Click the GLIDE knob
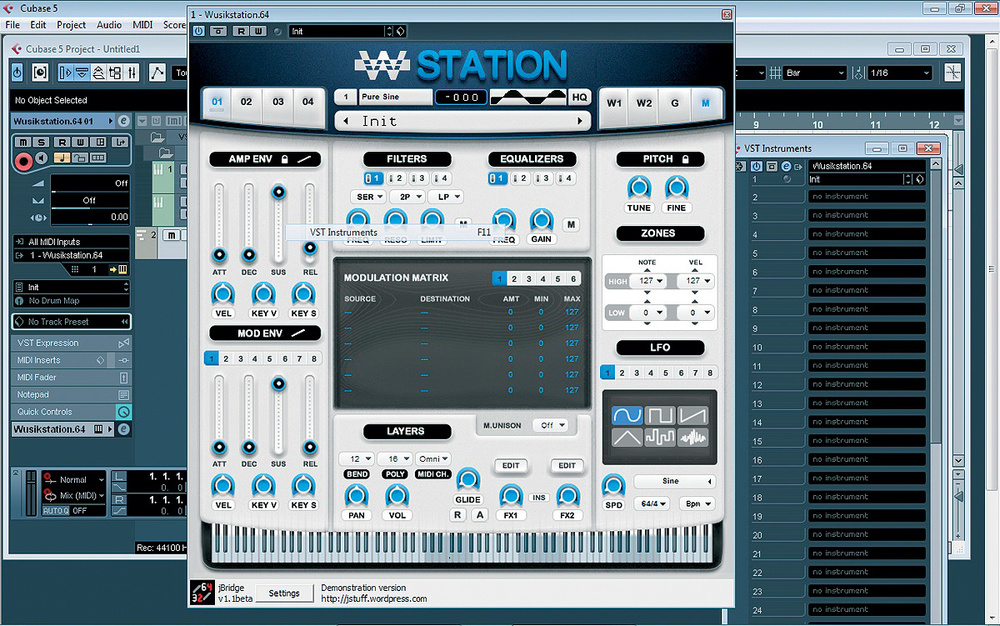This screenshot has height=626, width=1000. [x=467, y=480]
